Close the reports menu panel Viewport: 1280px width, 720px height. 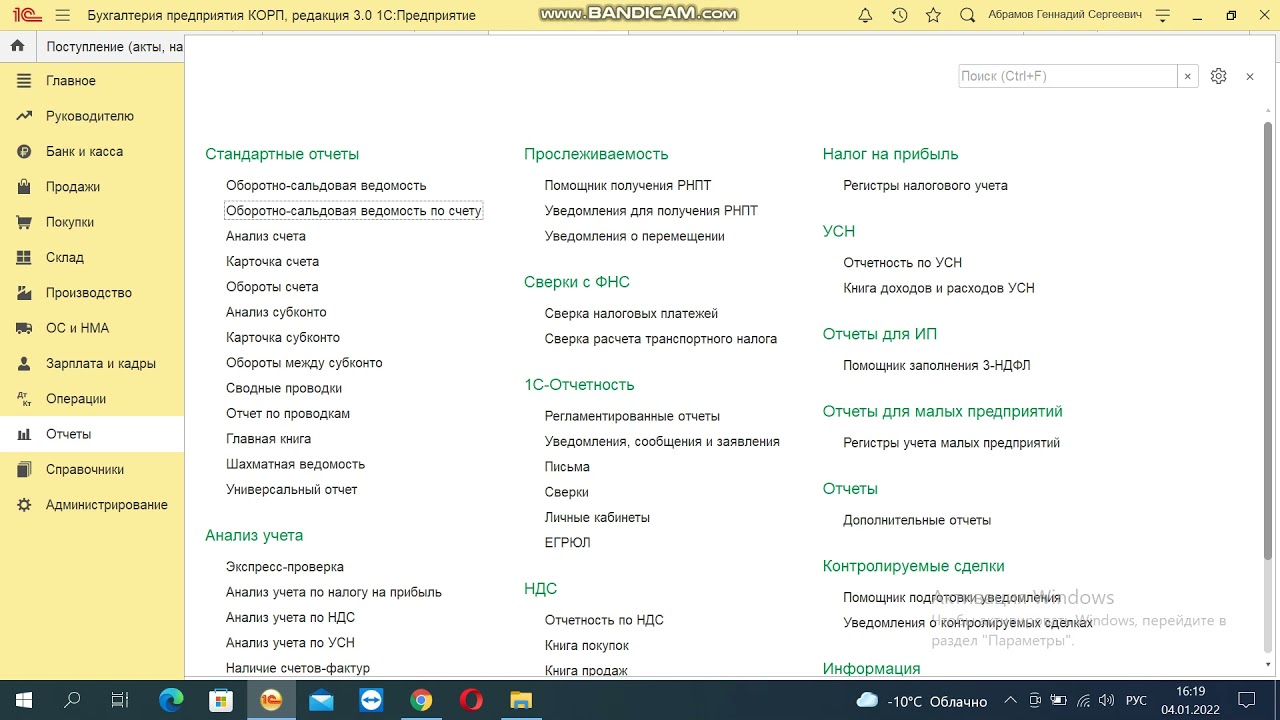(1249, 76)
